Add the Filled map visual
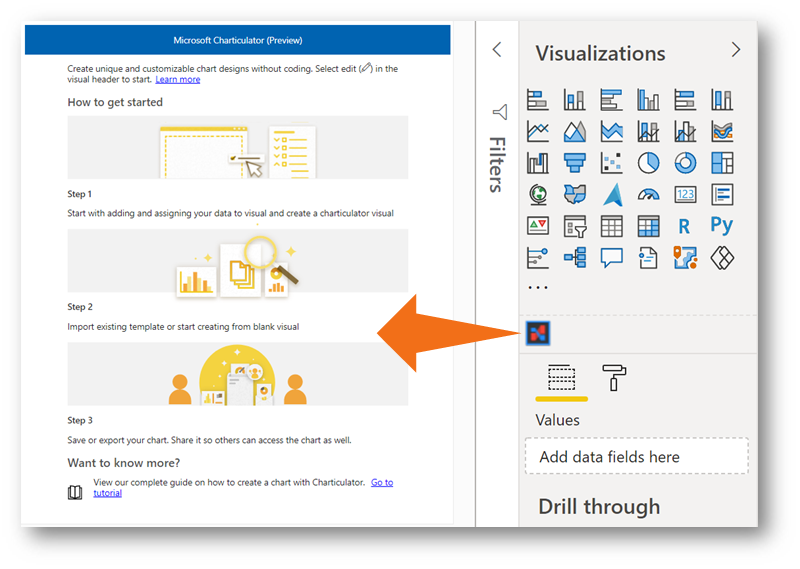 pos(574,194)
